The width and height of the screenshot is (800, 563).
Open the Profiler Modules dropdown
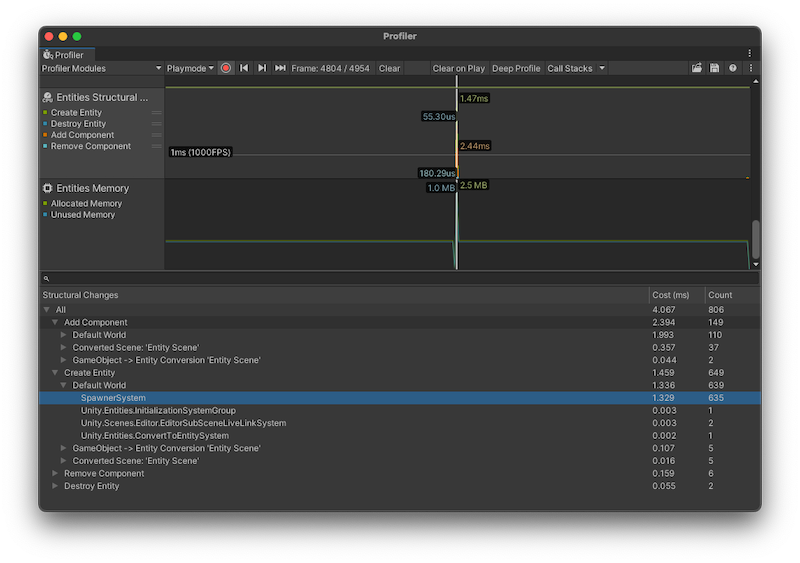point(101,68)
